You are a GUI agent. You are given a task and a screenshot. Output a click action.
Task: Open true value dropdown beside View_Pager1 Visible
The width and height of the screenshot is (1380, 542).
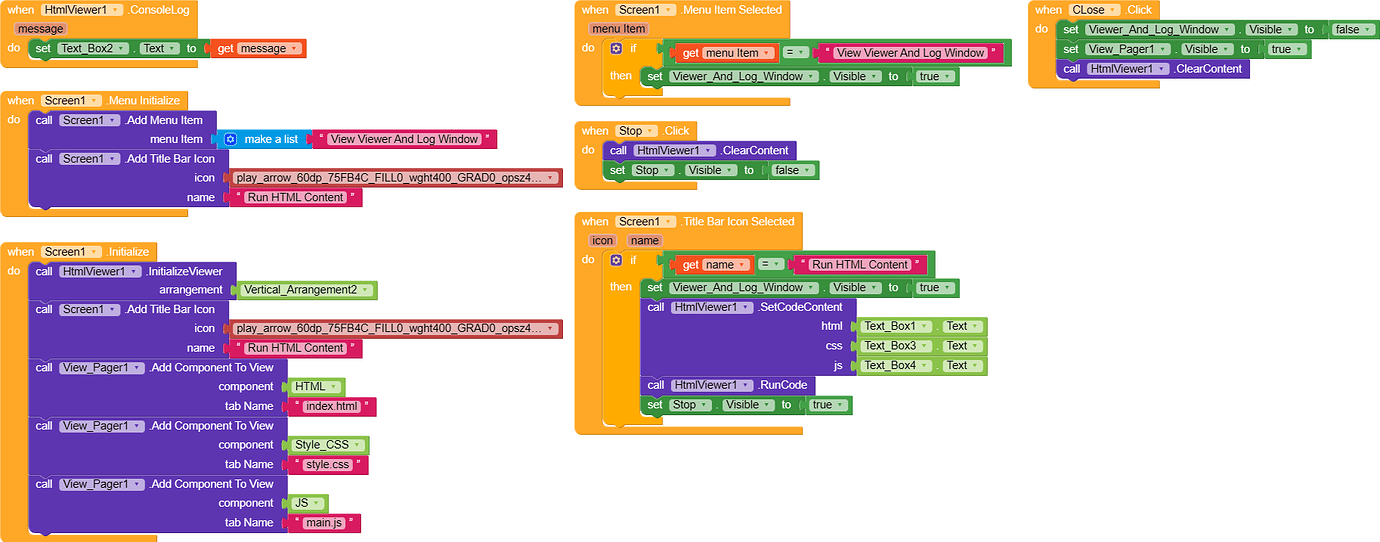pos(1287,49)
